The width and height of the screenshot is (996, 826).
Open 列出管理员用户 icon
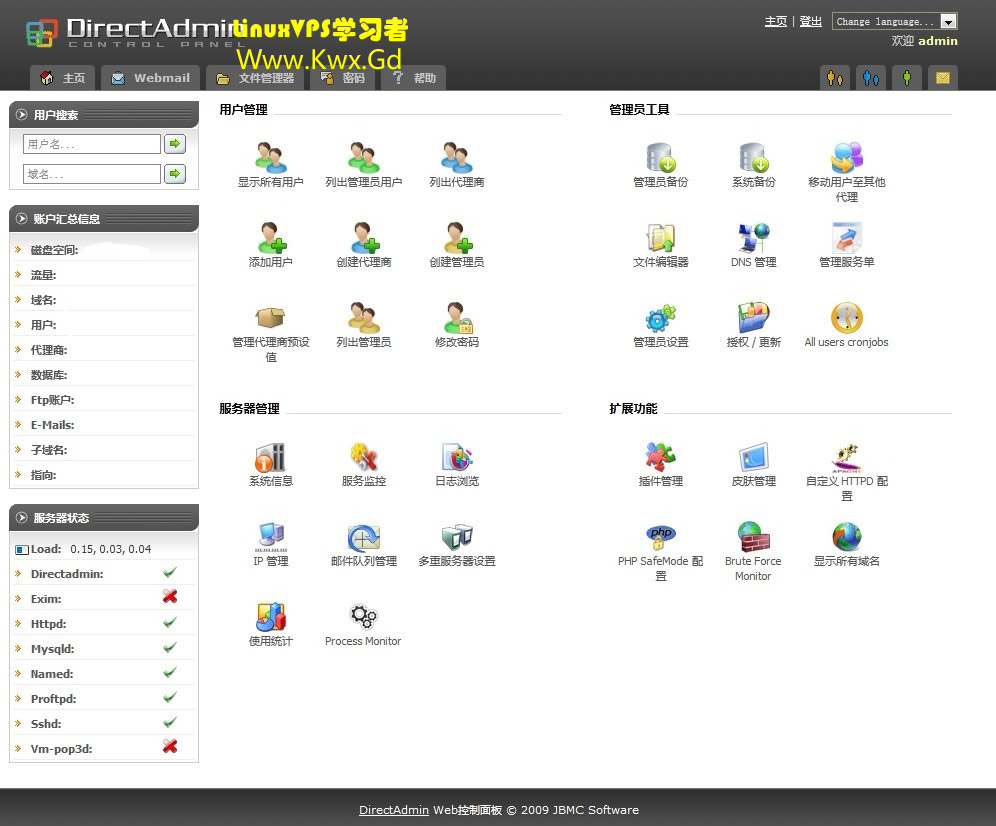(x=363, y=157)
